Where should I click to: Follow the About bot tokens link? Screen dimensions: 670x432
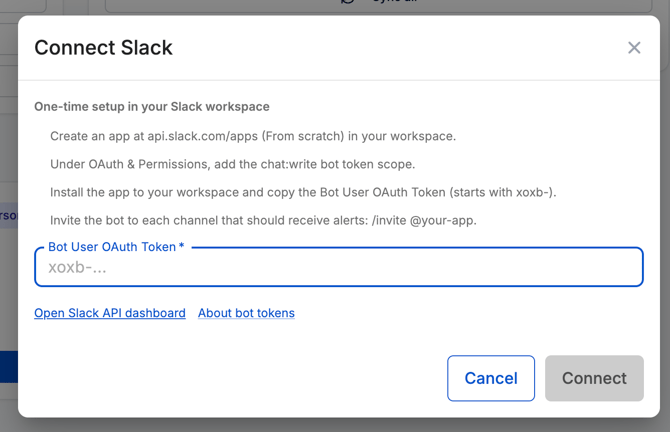point(246,313)
